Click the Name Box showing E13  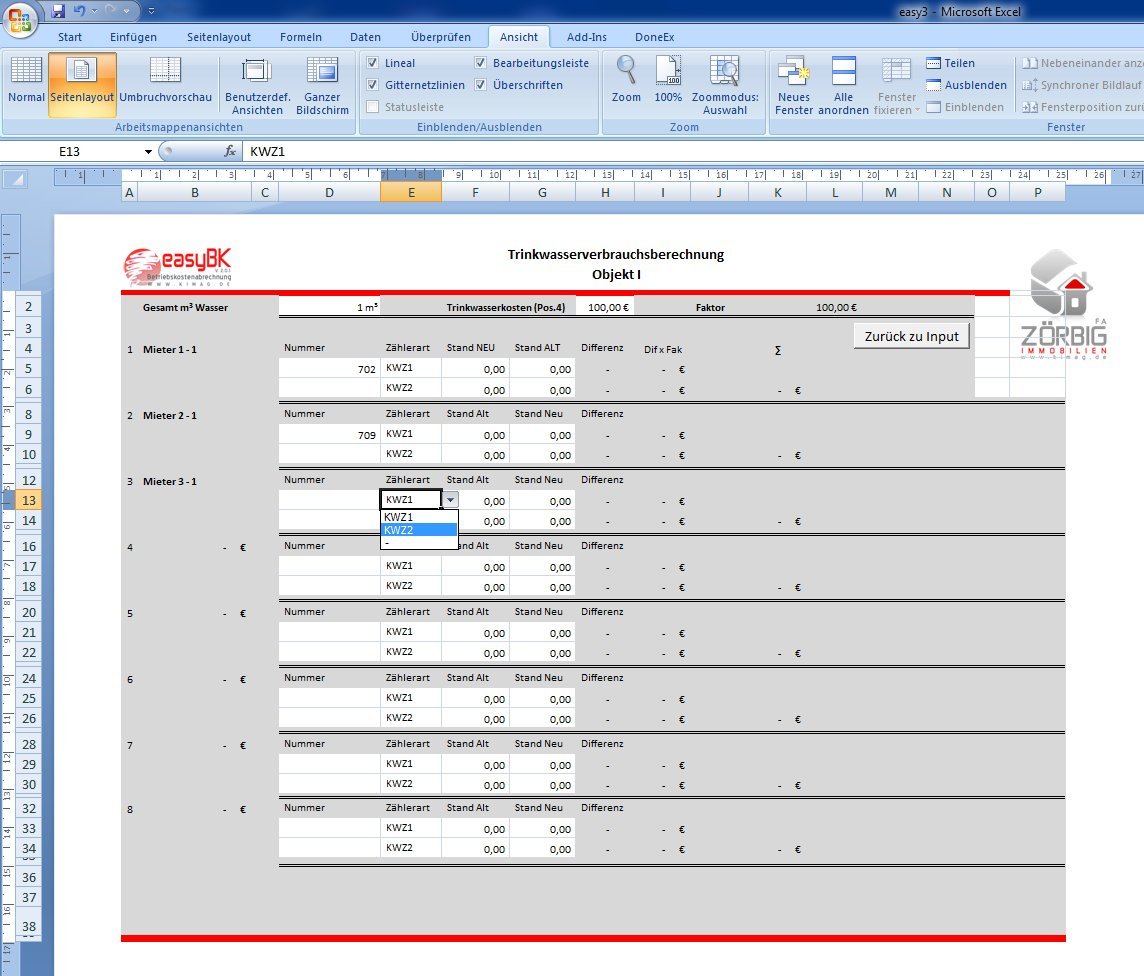(x=70, y=152)
